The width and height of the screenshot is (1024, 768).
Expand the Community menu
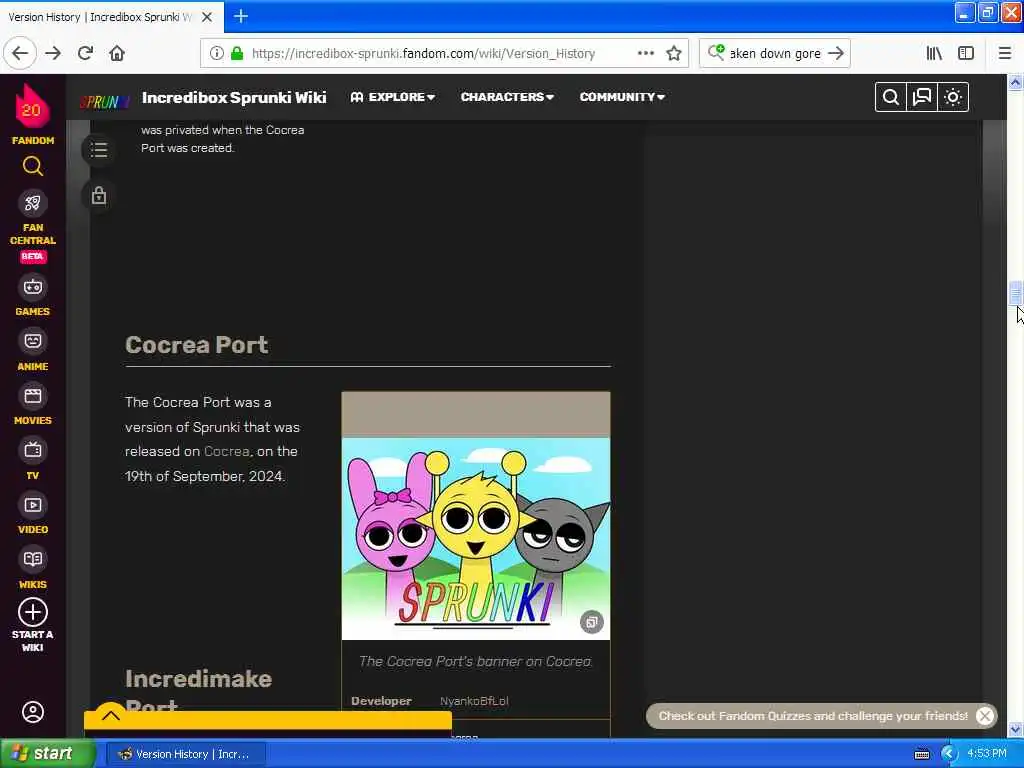tap(622, 97)
